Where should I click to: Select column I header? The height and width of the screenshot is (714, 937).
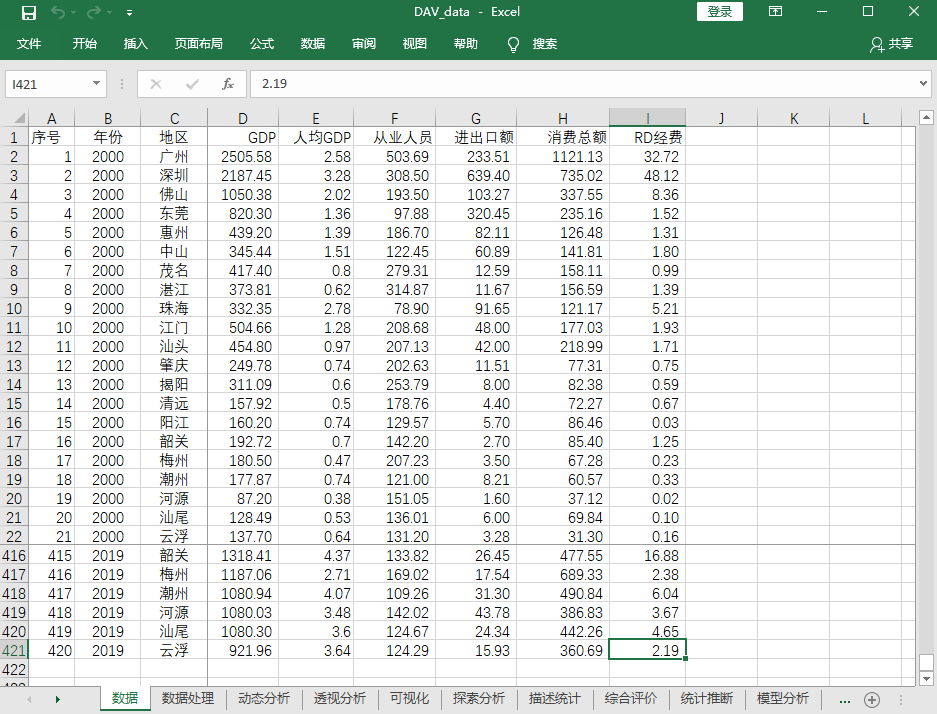[647, 118]
